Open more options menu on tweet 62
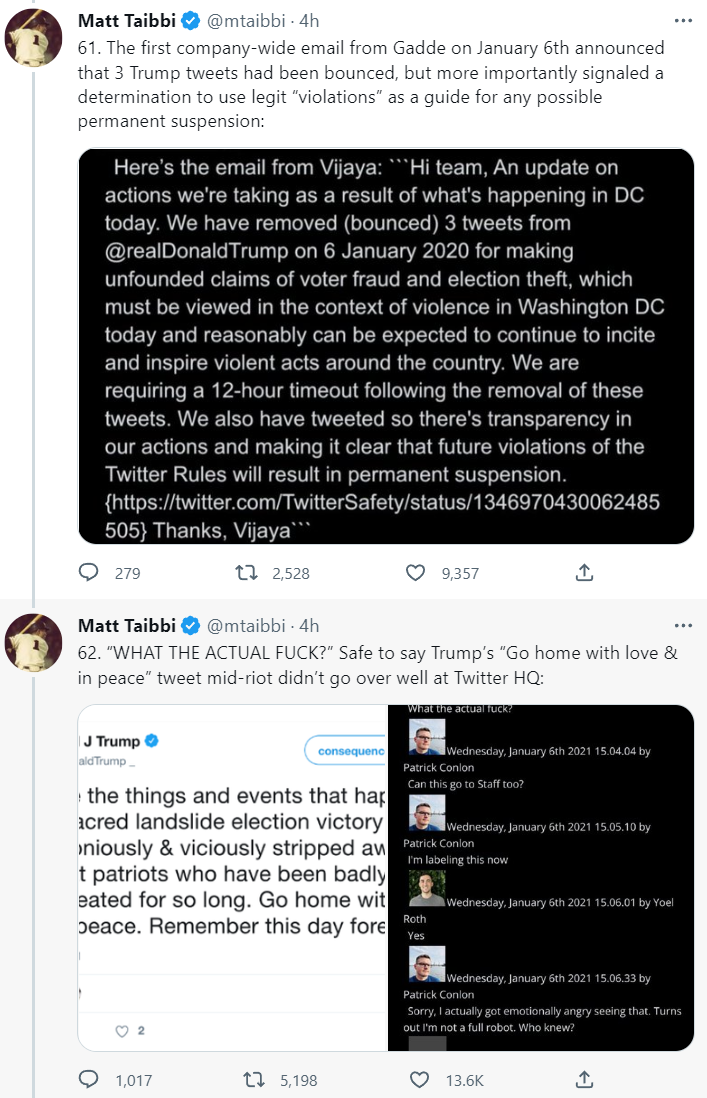 683,626
